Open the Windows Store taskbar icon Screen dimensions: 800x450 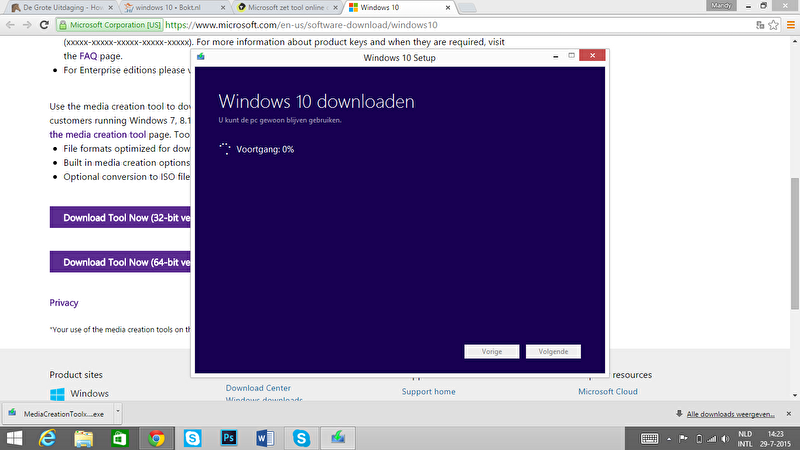[x=119, y=437]
